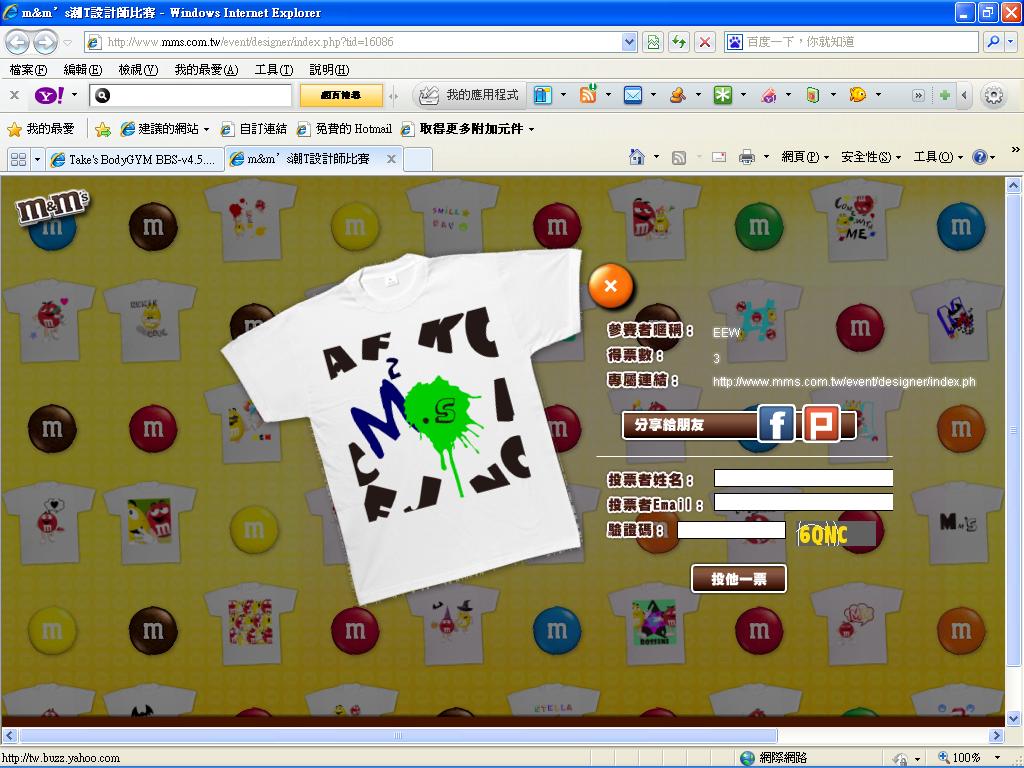Open 我的應用程式 in Yahoo toolbar
Viewport: 1024px width, 768px height.
469,95
